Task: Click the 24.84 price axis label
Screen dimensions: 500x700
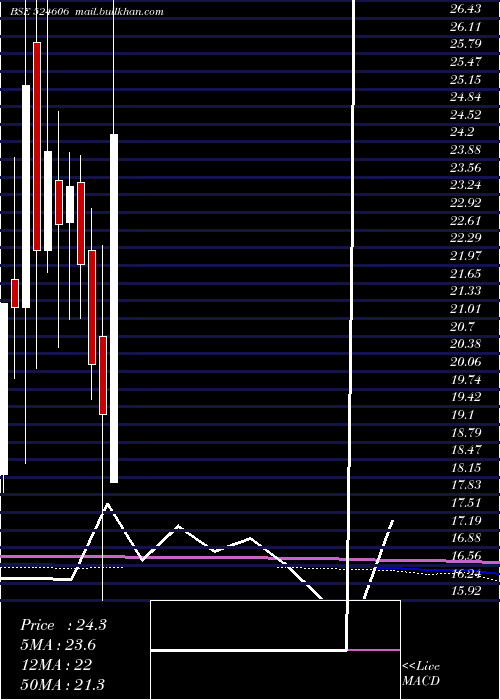Action: click(465, 97)
